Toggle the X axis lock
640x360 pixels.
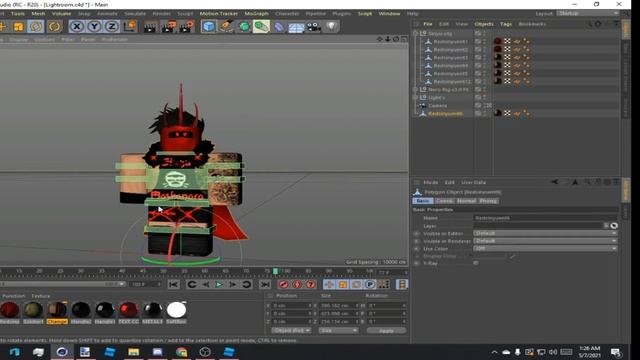pos(76,27)
